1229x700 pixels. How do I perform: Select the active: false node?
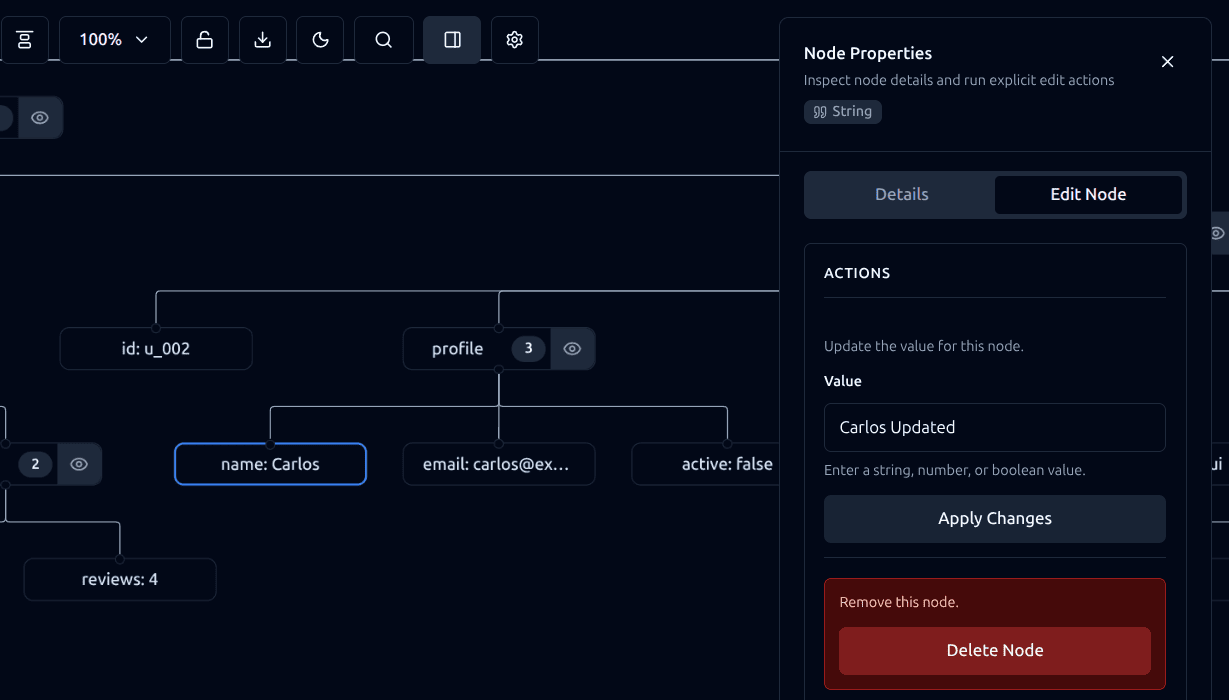click(707, 464)
